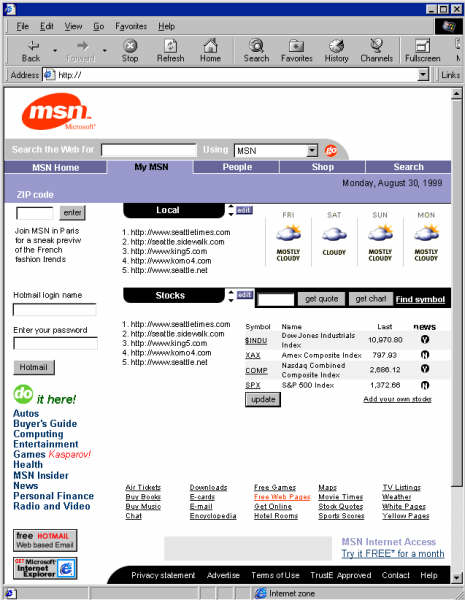This screenshot has height=600, width=465.
Task: Open the View menu
Action: (73, 26)
